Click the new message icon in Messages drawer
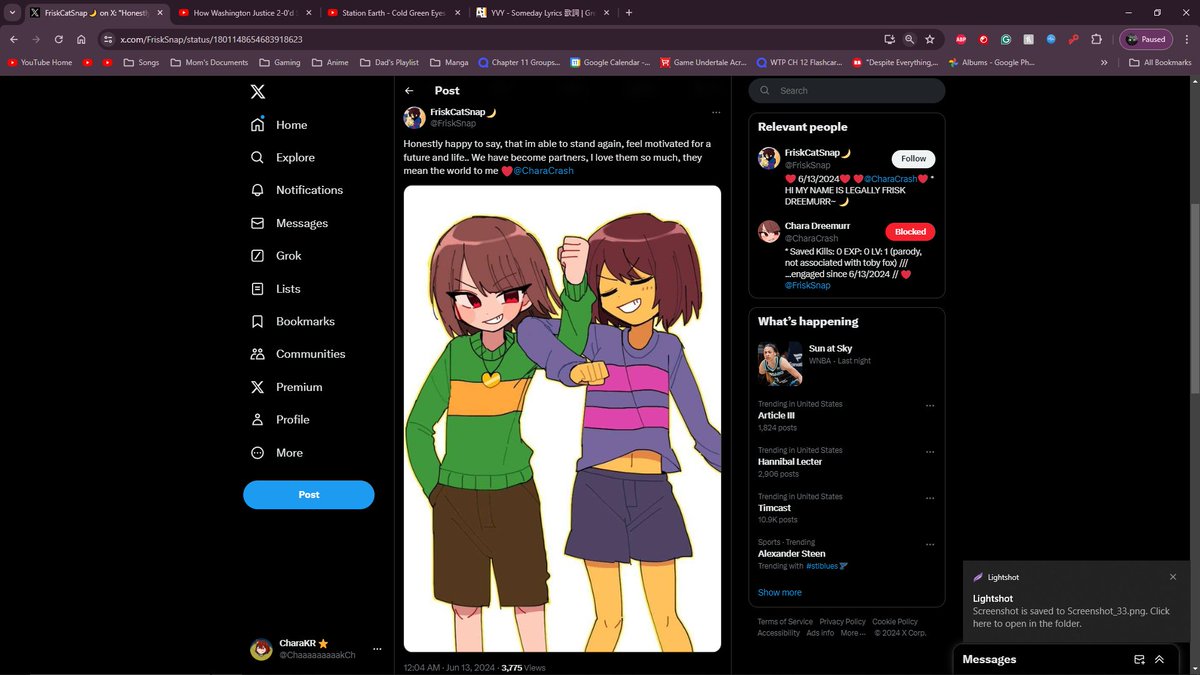1200x675 pixels. click(1138, 659)
